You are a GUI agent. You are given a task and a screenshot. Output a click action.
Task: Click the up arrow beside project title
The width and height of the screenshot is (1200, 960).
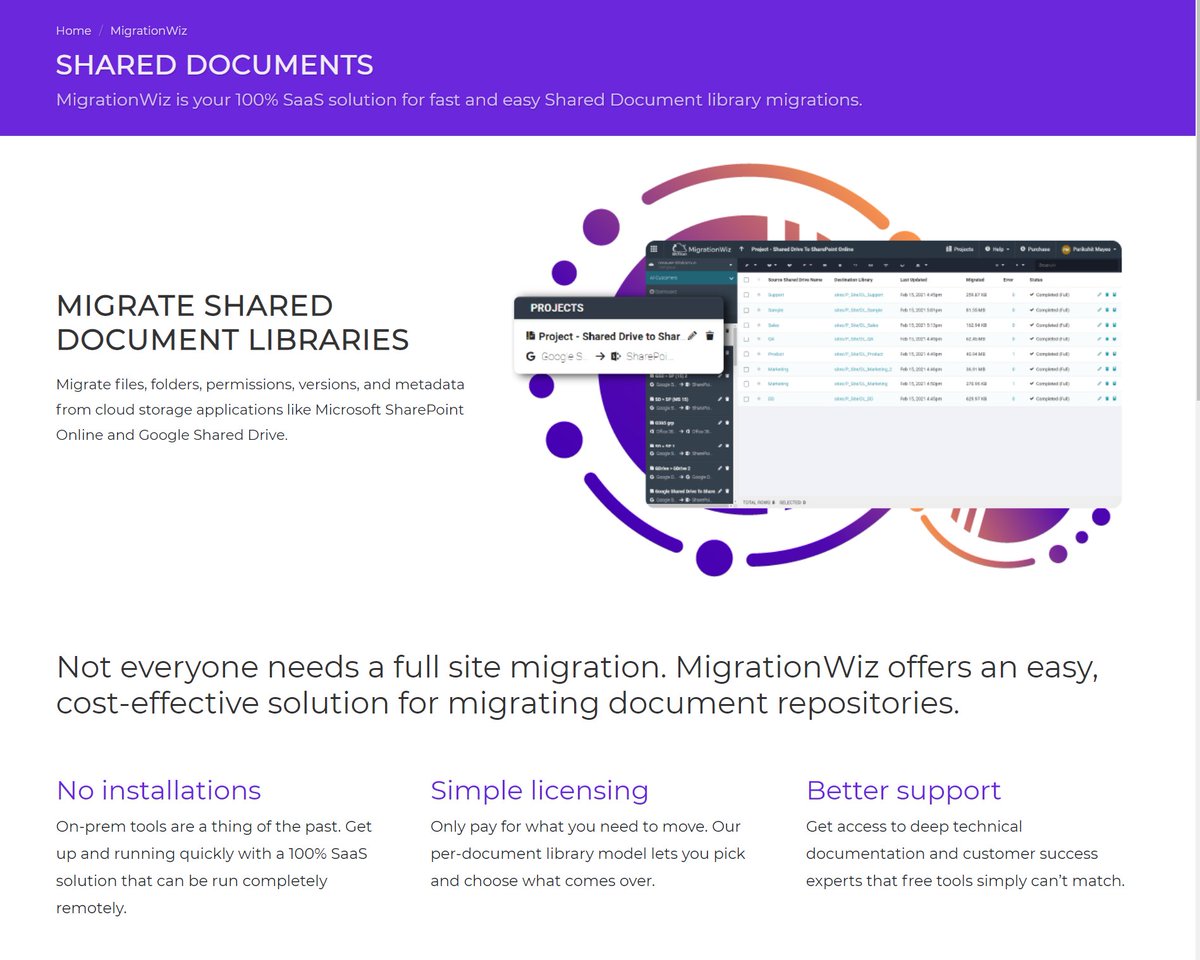[741, 249]
